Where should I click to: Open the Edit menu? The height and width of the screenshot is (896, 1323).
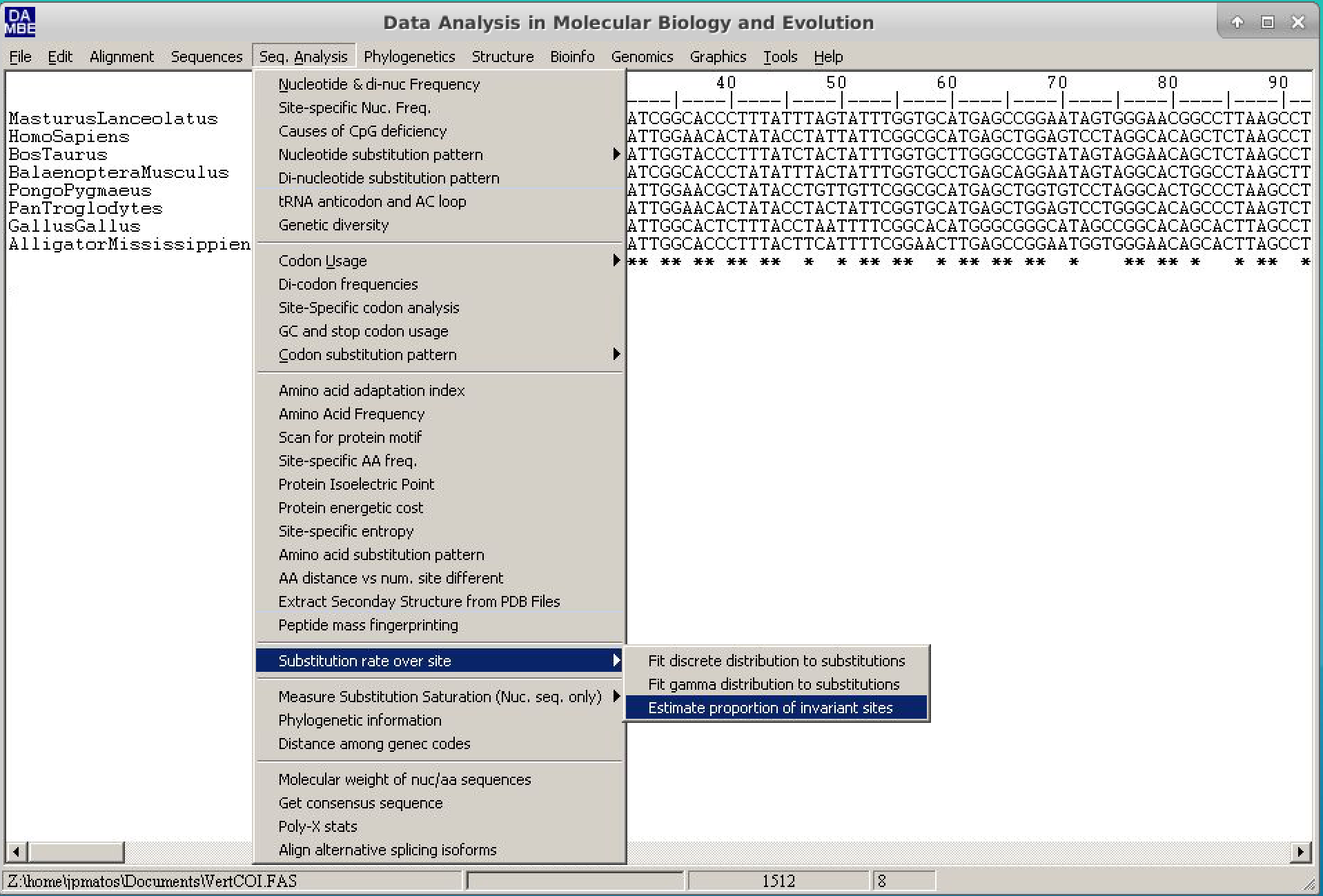(60, 57)
